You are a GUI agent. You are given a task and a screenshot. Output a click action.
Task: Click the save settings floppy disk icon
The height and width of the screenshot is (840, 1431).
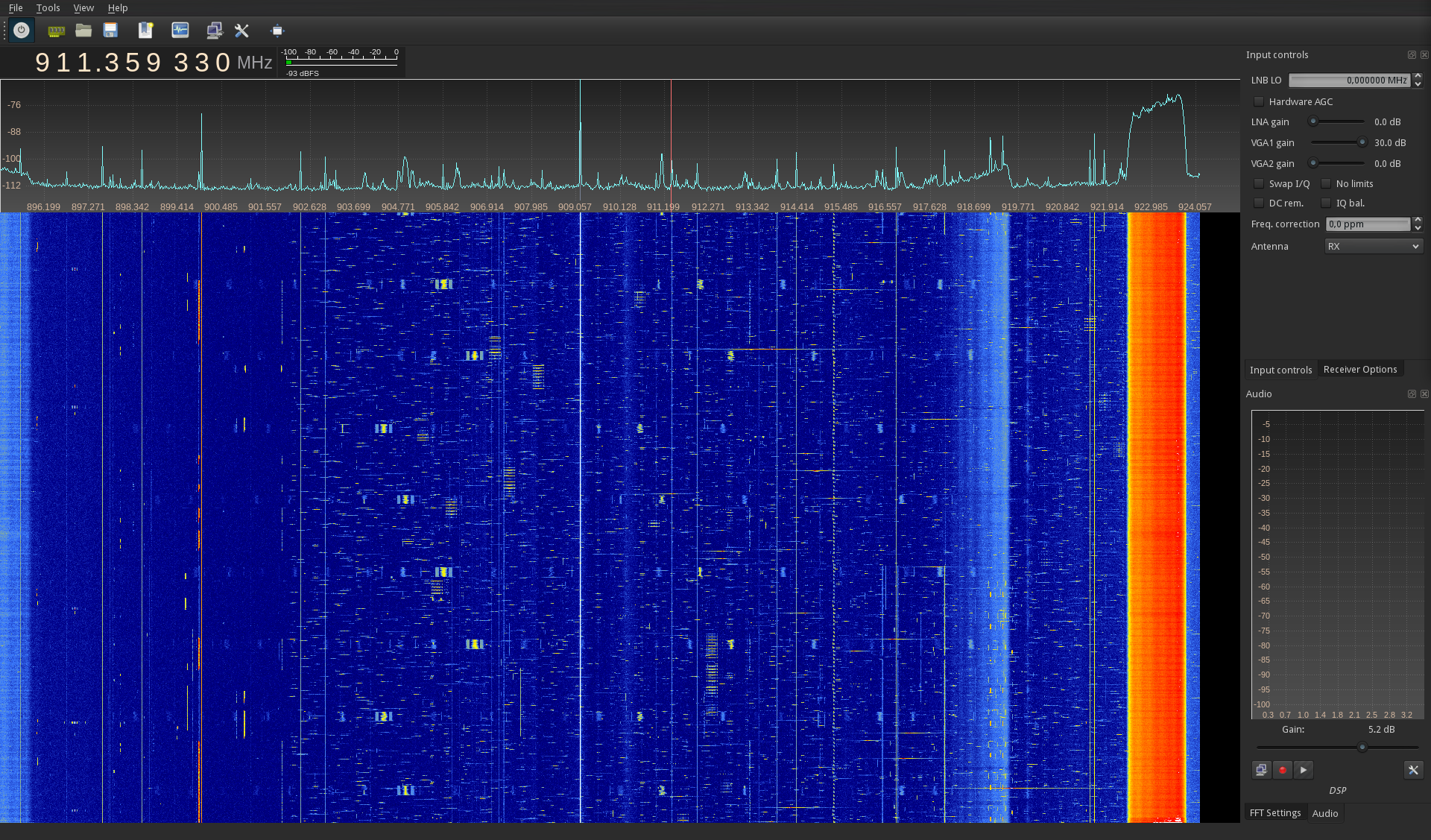click(111, 31)
